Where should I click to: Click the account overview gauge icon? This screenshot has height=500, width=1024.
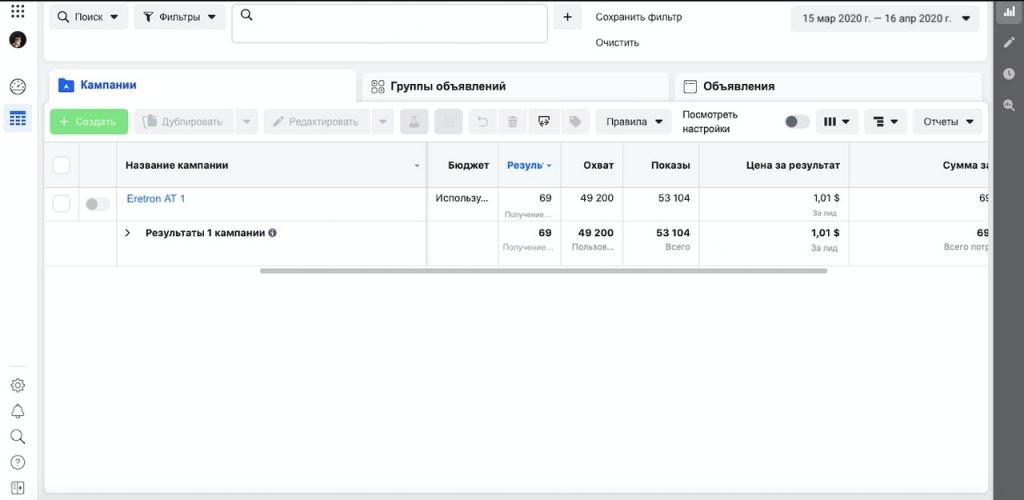(18, 87)
